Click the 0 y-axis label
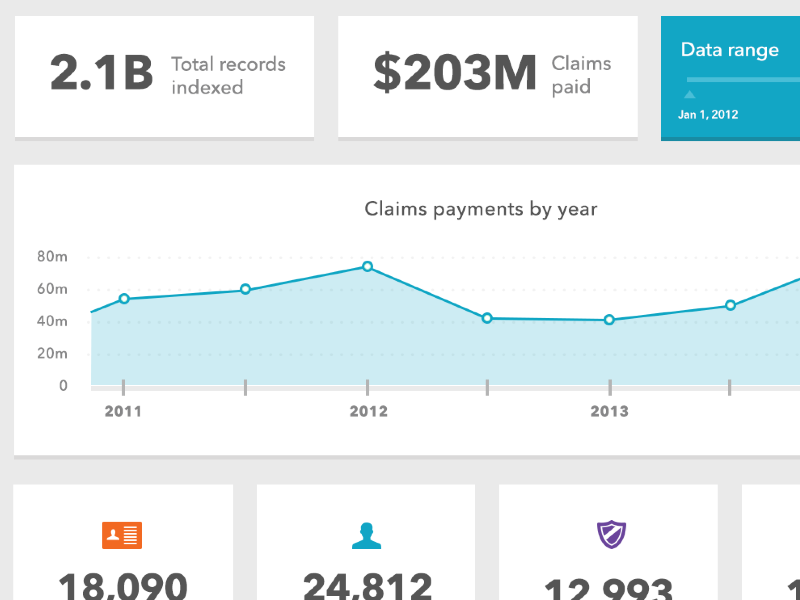The height and width of the screenshot is (600, 800). point(63,385)
